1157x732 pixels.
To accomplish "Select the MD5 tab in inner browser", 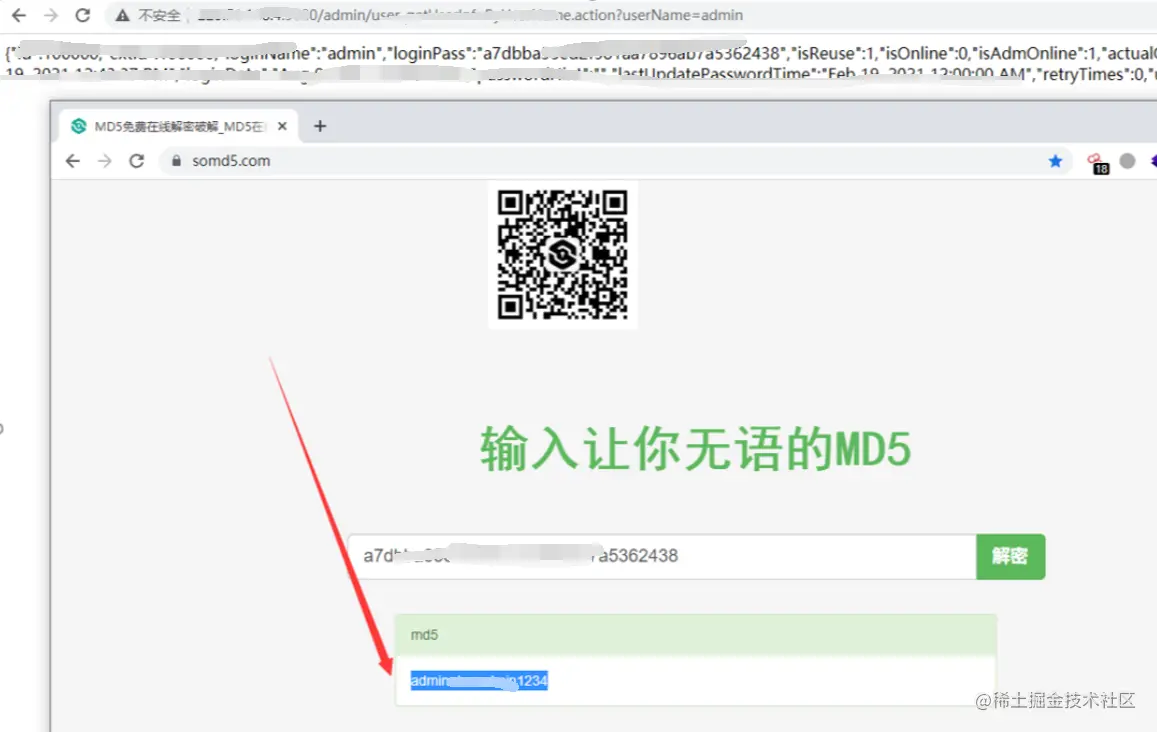I will point(179,126).
